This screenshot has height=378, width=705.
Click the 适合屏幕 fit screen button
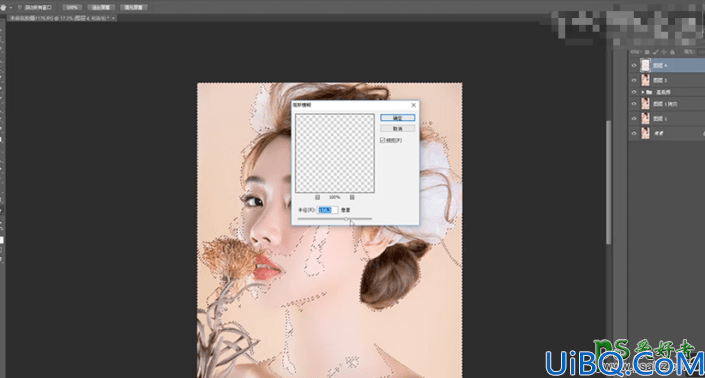coord(101,8)
